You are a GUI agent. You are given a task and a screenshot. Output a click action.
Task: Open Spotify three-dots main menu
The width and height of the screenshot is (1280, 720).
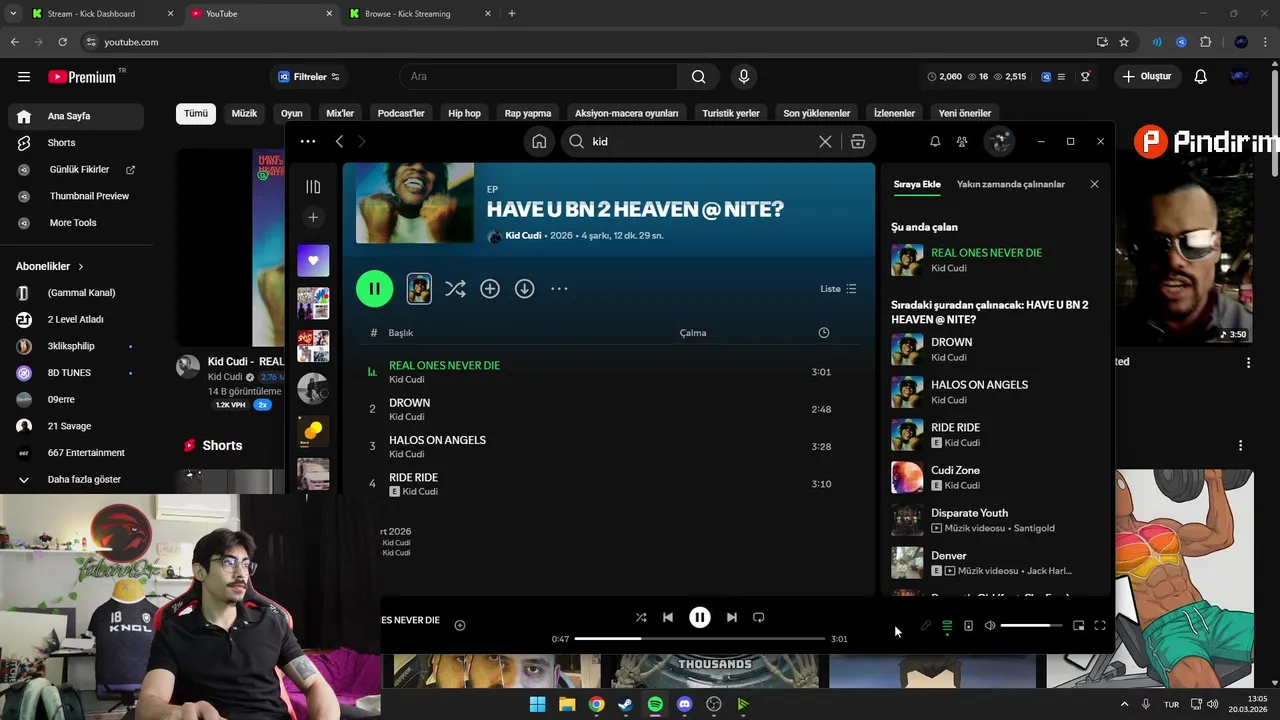(x=308, y=142)
